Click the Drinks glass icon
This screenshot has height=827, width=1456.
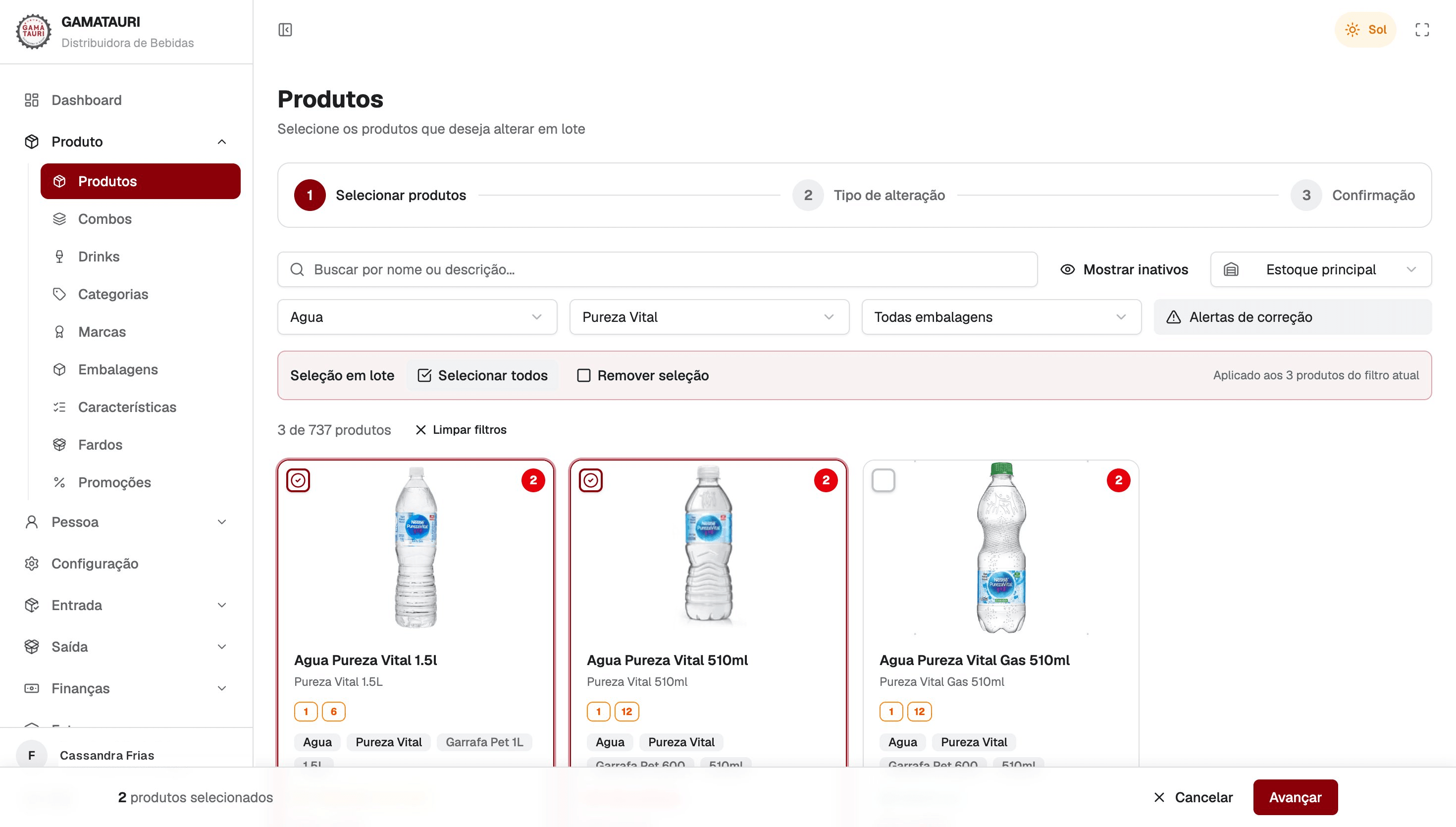[x=59, y=257]
